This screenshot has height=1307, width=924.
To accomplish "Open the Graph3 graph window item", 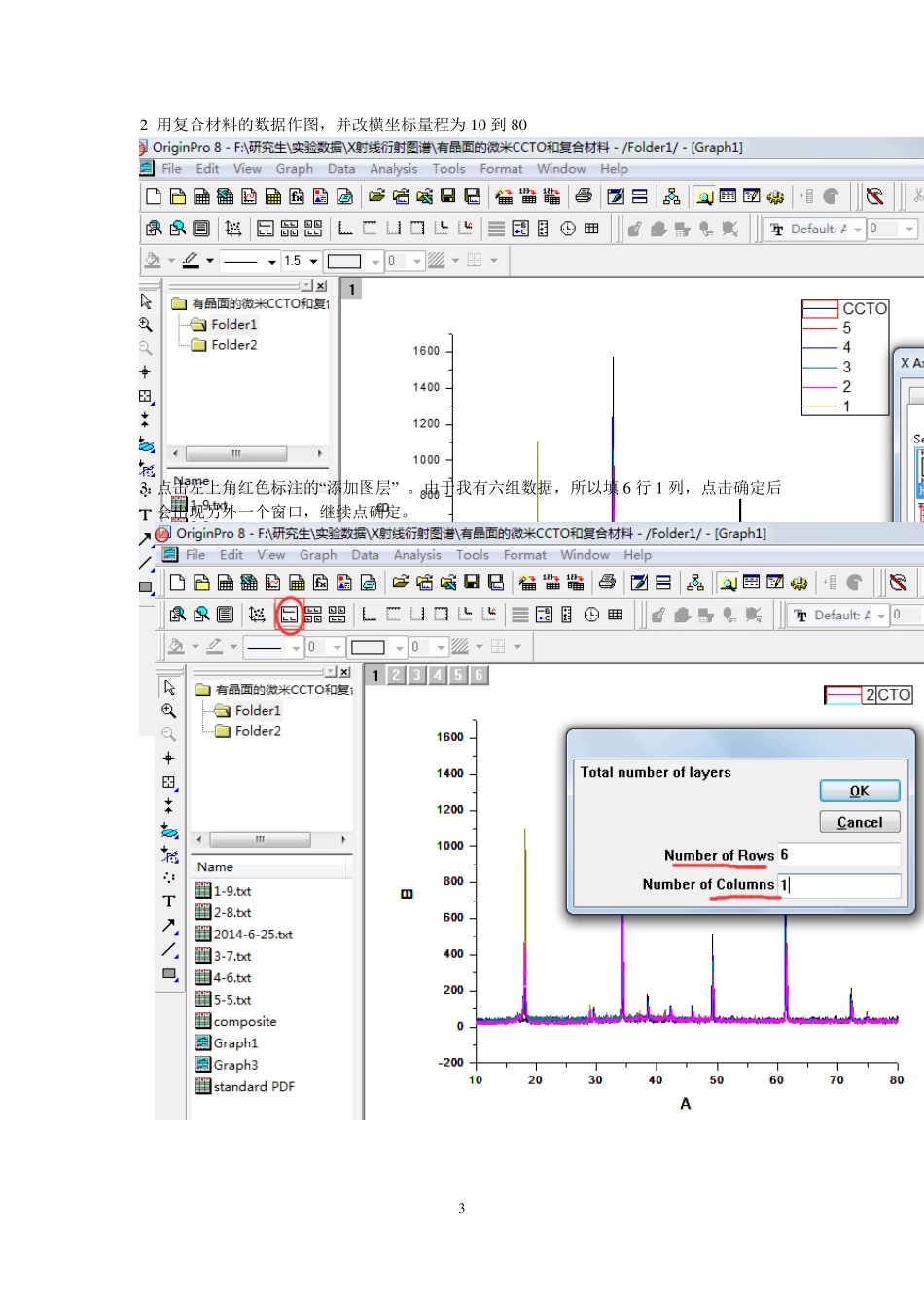I will click(235, 1065).
